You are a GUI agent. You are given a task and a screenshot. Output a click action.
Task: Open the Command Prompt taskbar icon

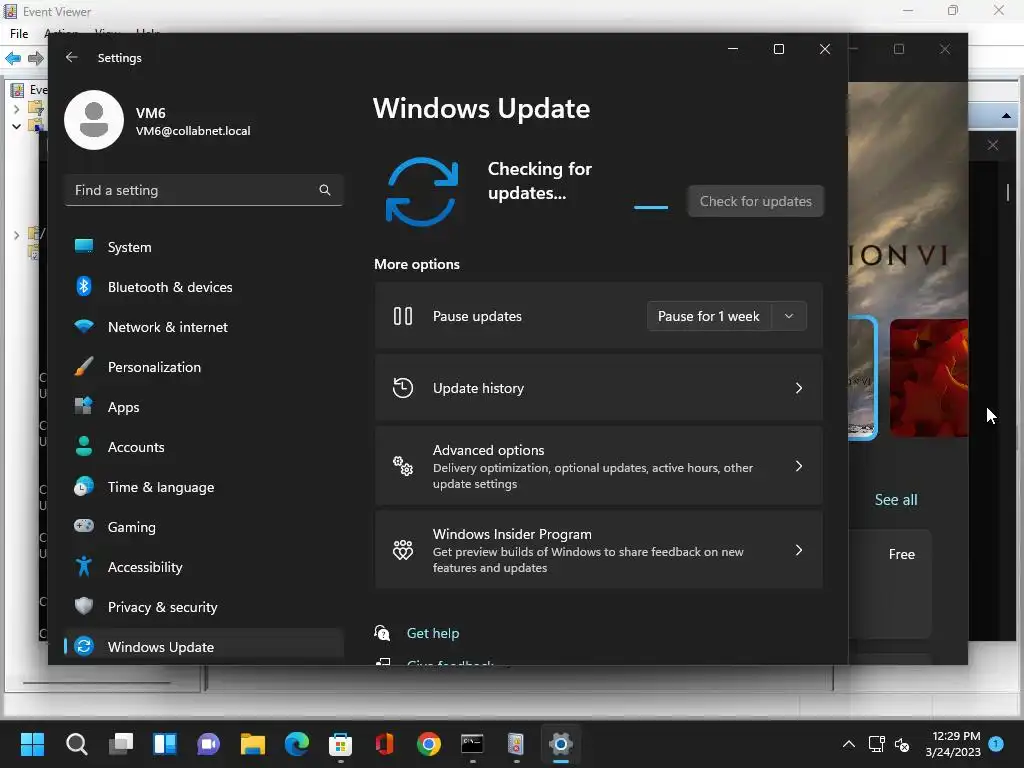pyautogui.click(x=473, y=744)
